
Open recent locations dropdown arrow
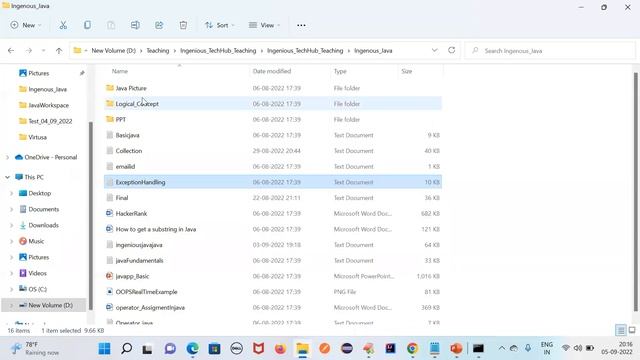(43, 51)
